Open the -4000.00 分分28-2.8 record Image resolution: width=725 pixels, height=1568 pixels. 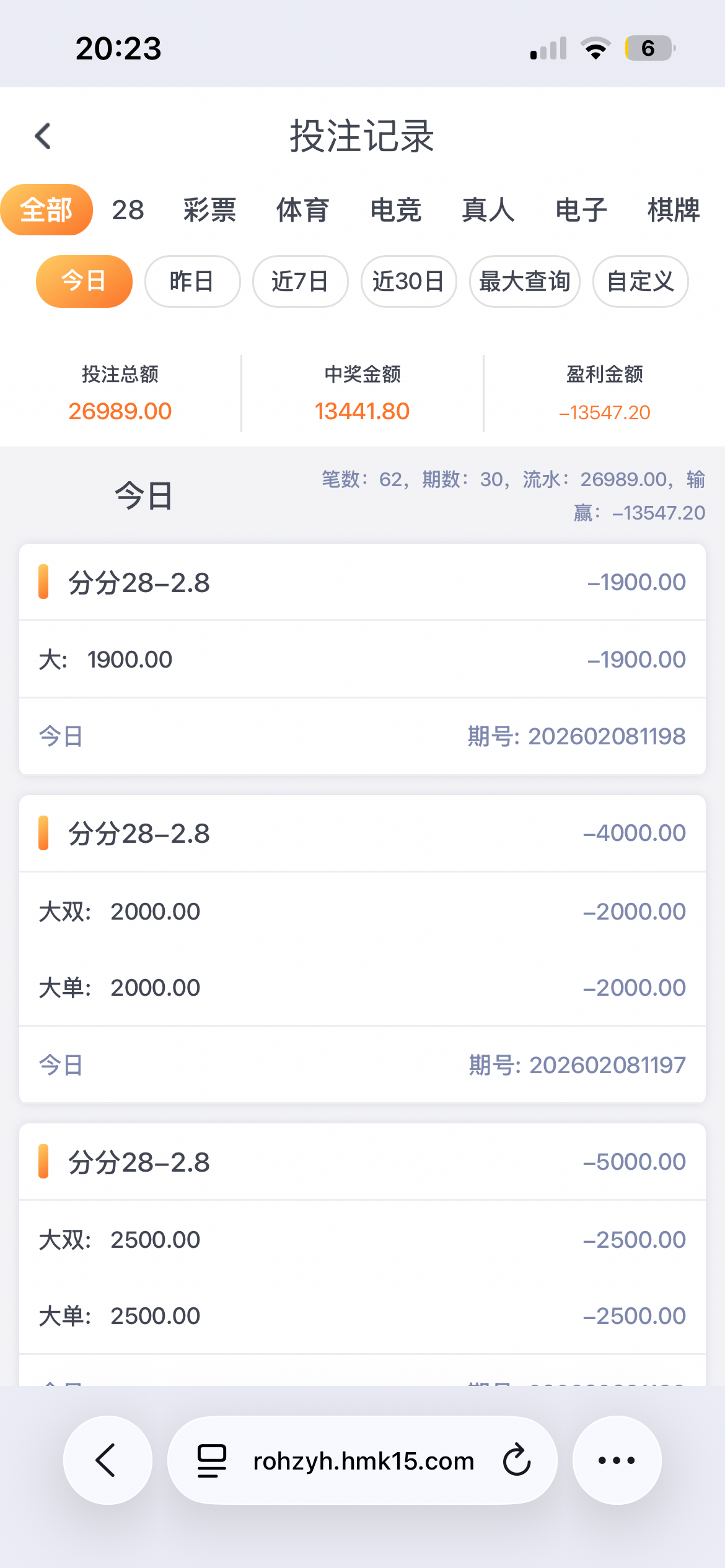[x=362, y=834]
